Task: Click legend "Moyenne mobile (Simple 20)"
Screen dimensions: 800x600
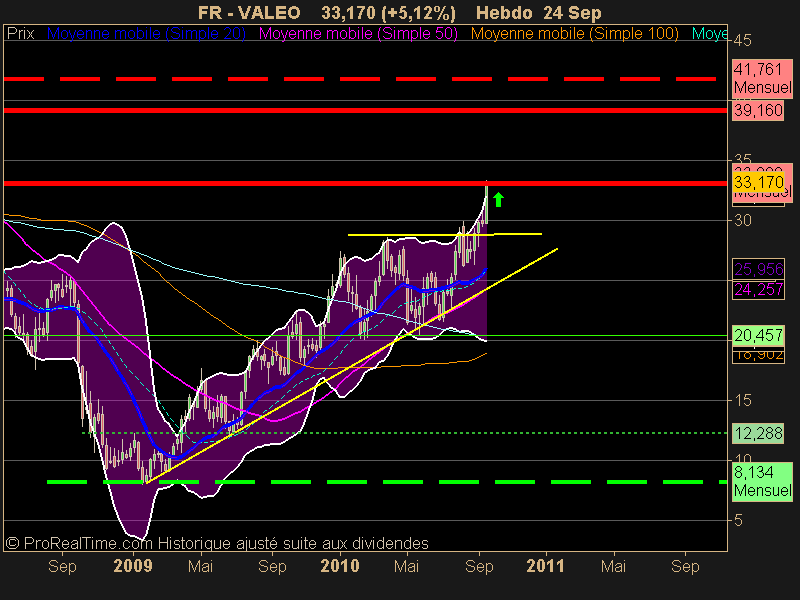Action: click(146, 34)
